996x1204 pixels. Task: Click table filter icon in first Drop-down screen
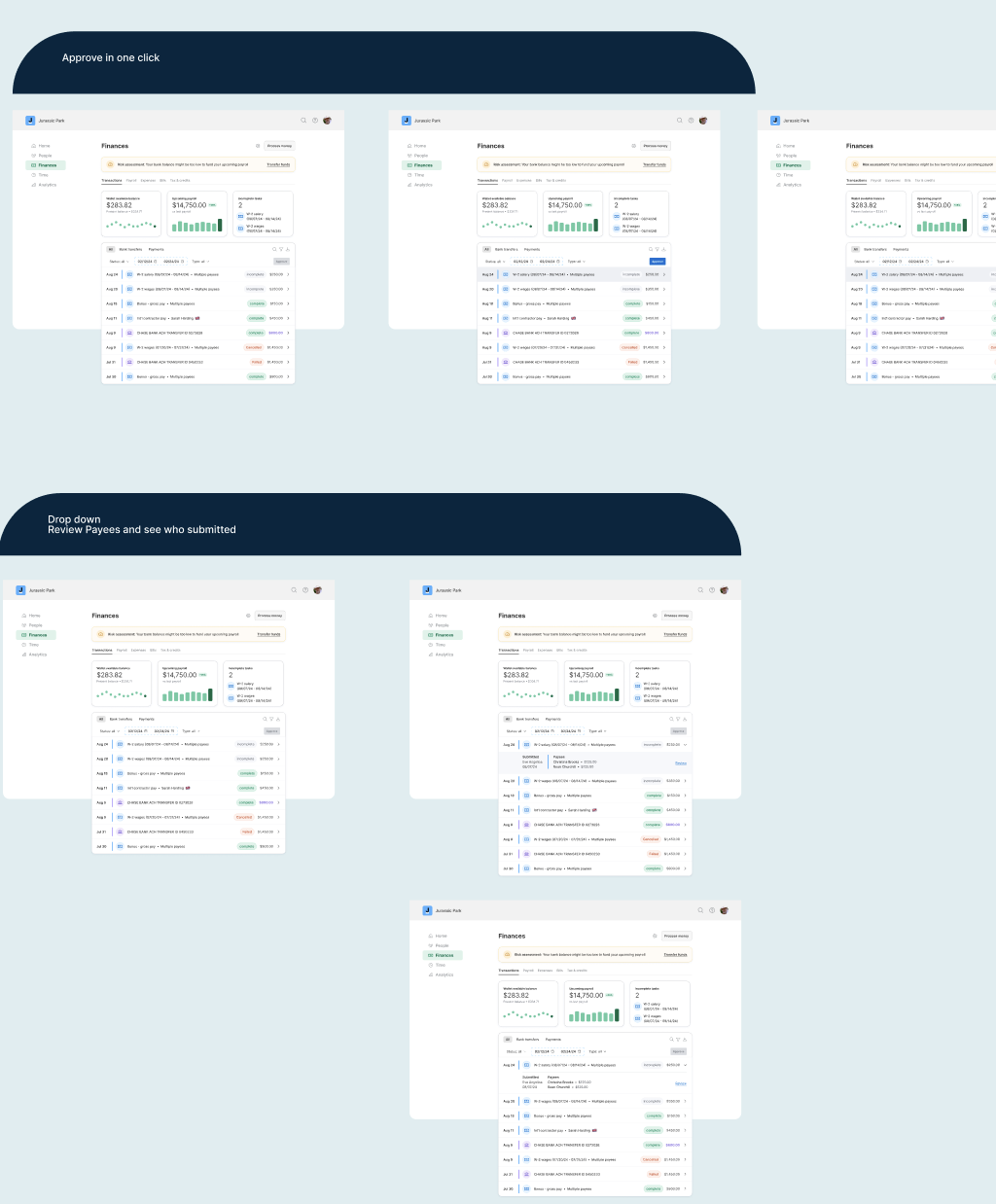pyautogui.click(x=271, y=719)
